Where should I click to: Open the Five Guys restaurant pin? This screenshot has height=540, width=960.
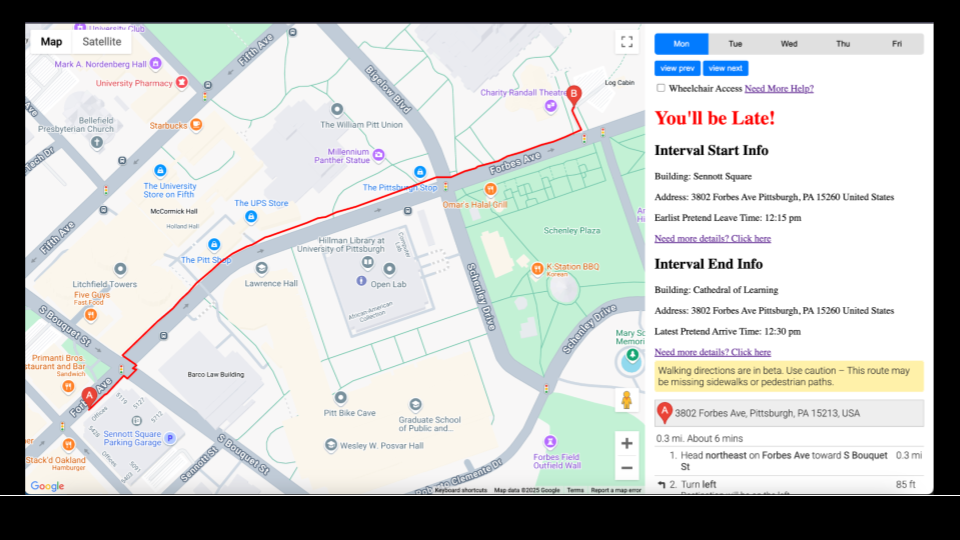[91, 315]
